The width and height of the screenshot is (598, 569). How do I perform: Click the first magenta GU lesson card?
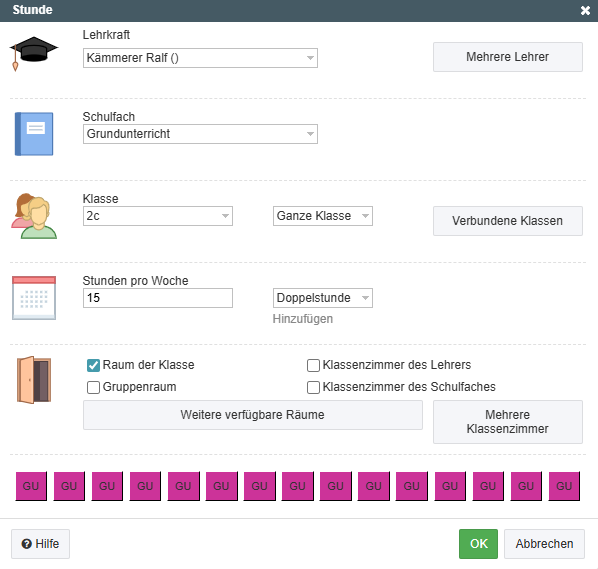pyautogui.click(x=31, y=486)
